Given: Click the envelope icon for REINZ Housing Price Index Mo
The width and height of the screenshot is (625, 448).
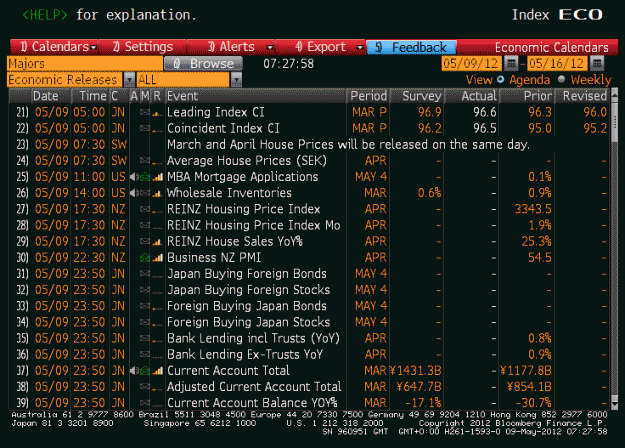Looking at the screenshot, I should 145,225.
